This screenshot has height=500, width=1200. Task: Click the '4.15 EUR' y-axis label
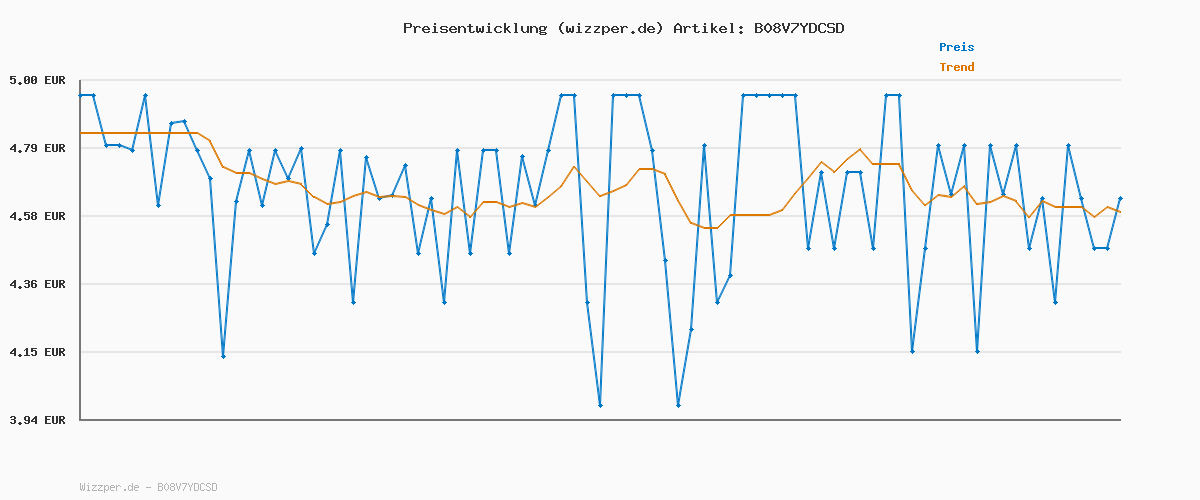point(37,352)
